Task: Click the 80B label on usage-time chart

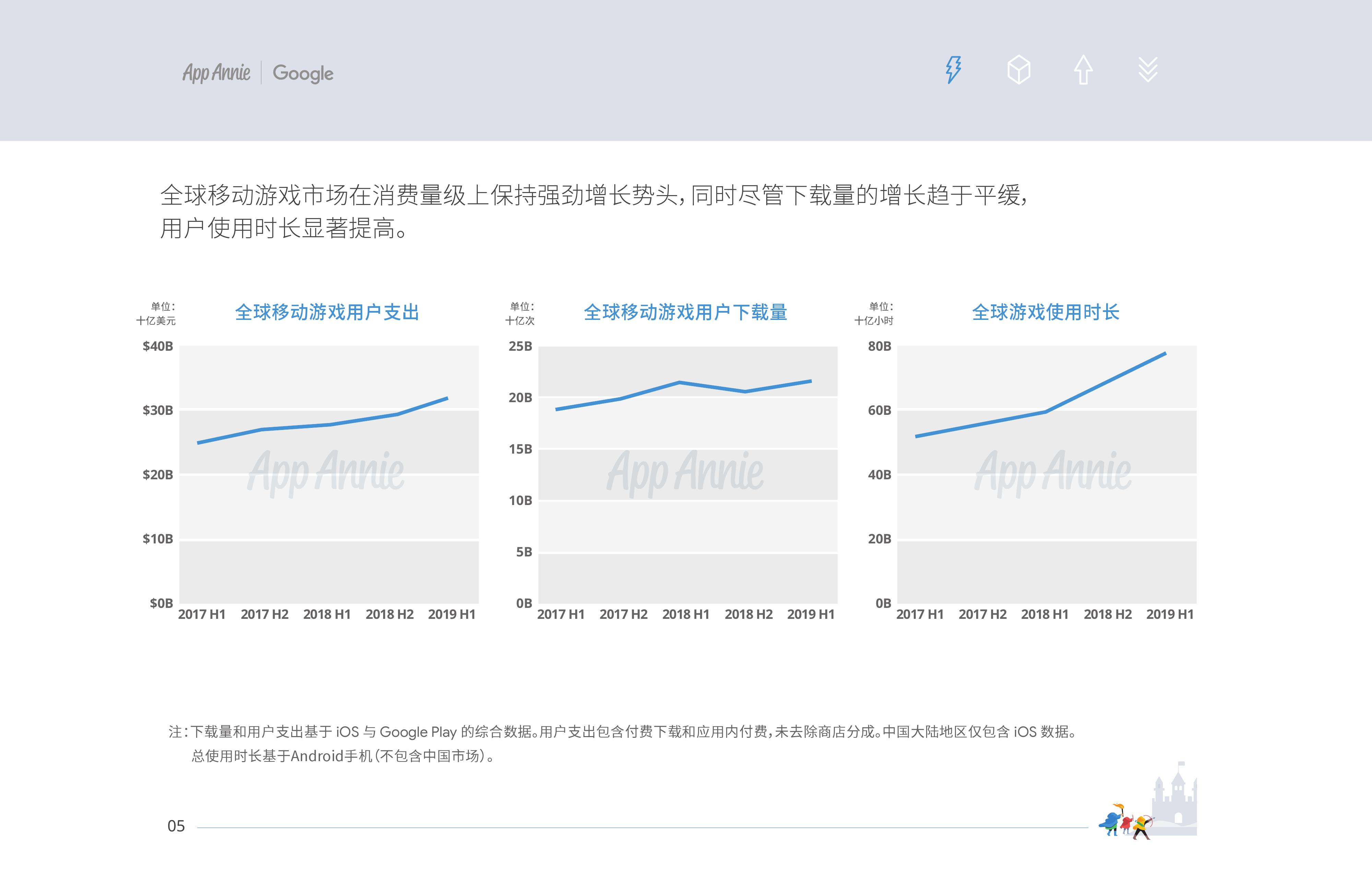Action: click(879, 346)
